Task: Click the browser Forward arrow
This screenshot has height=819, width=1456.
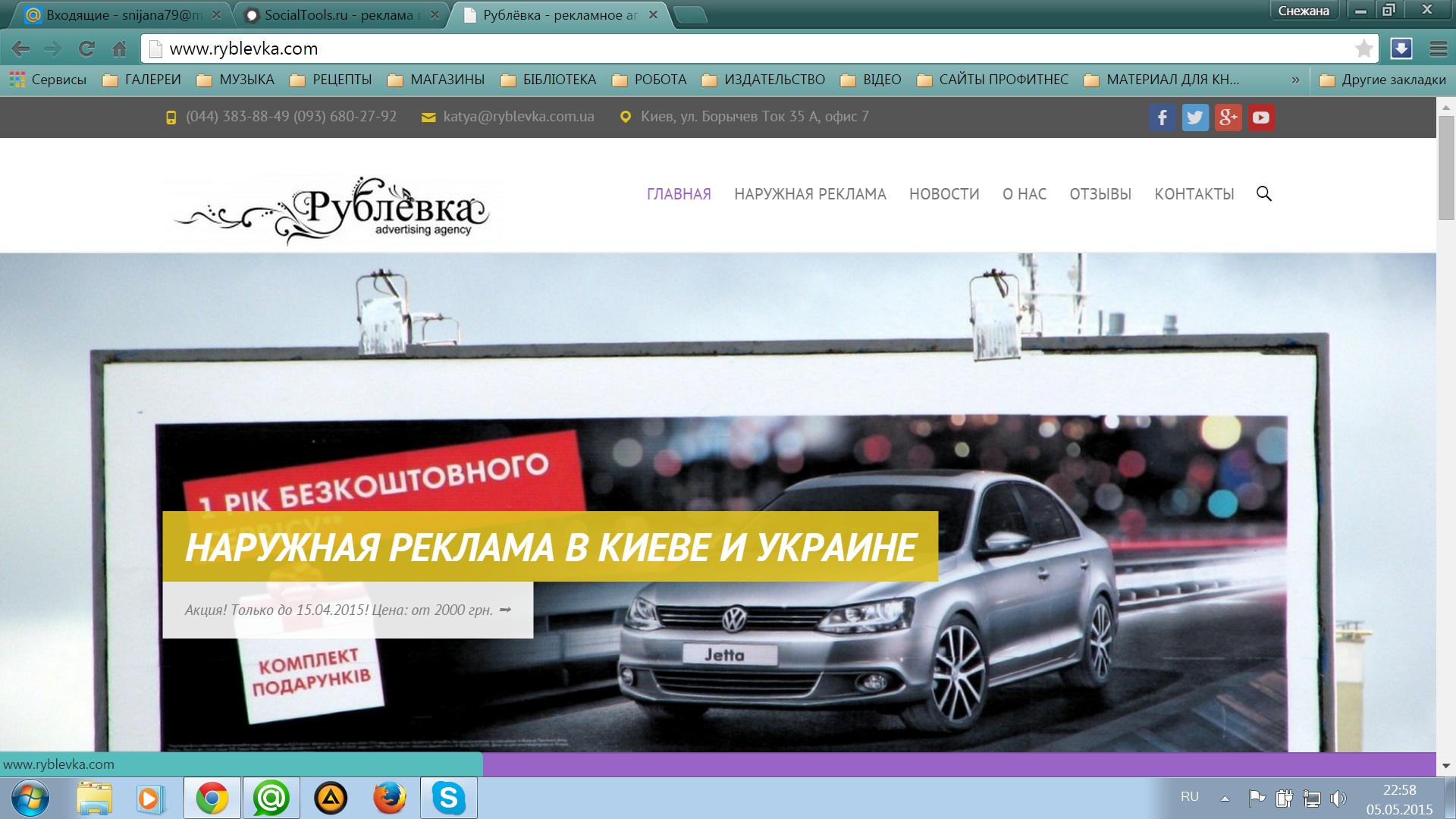Action: tap(52, 49)
